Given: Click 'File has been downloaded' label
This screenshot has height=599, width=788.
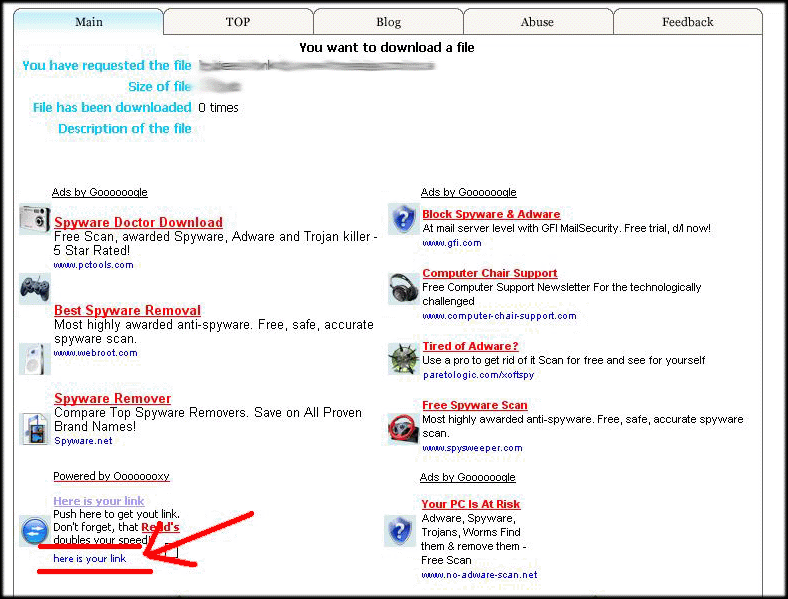Looking at the screenshot, I should click(112, 108).
